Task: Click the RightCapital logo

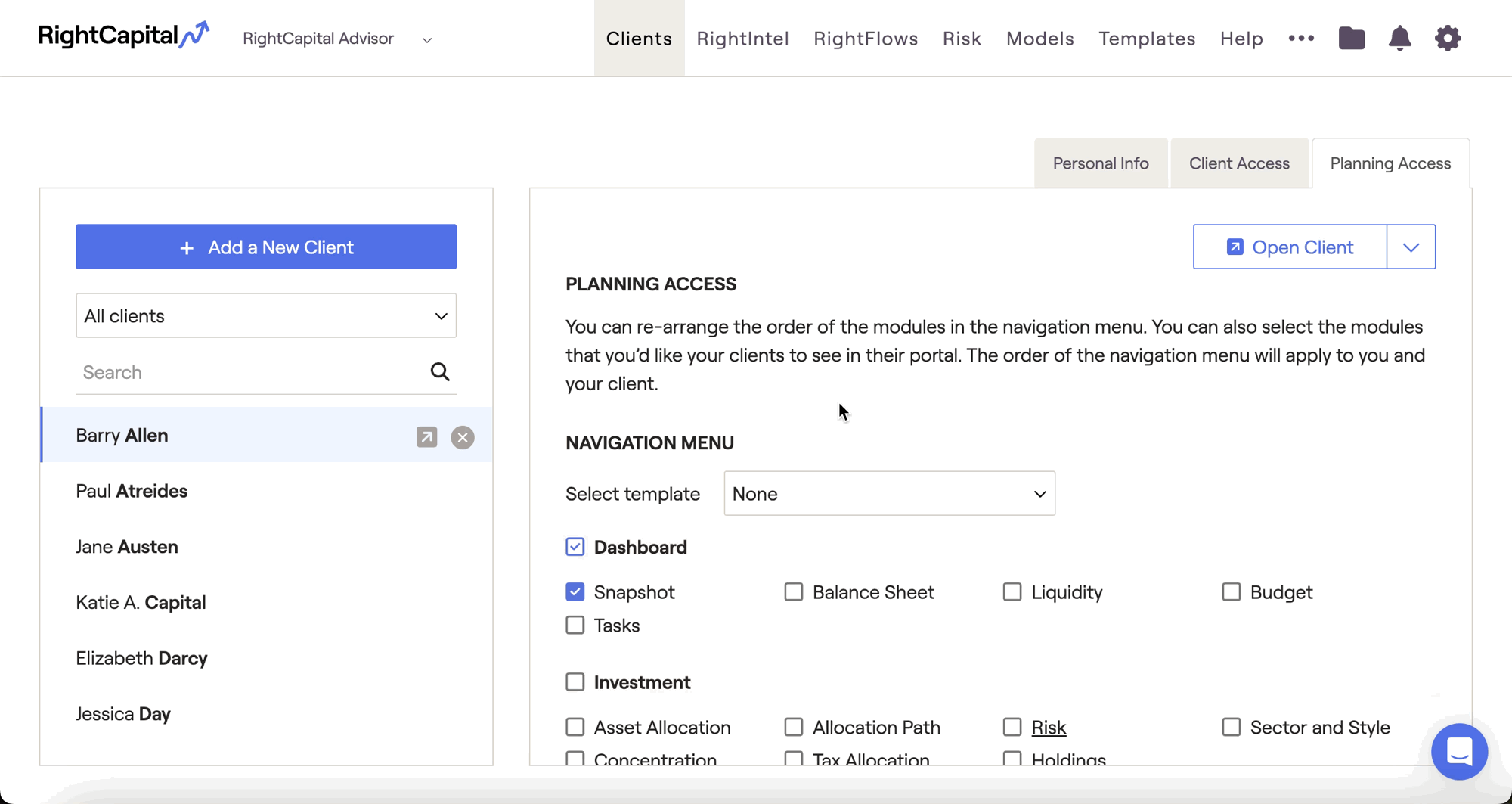Action: pyautogui.click(x=124, y=36)
